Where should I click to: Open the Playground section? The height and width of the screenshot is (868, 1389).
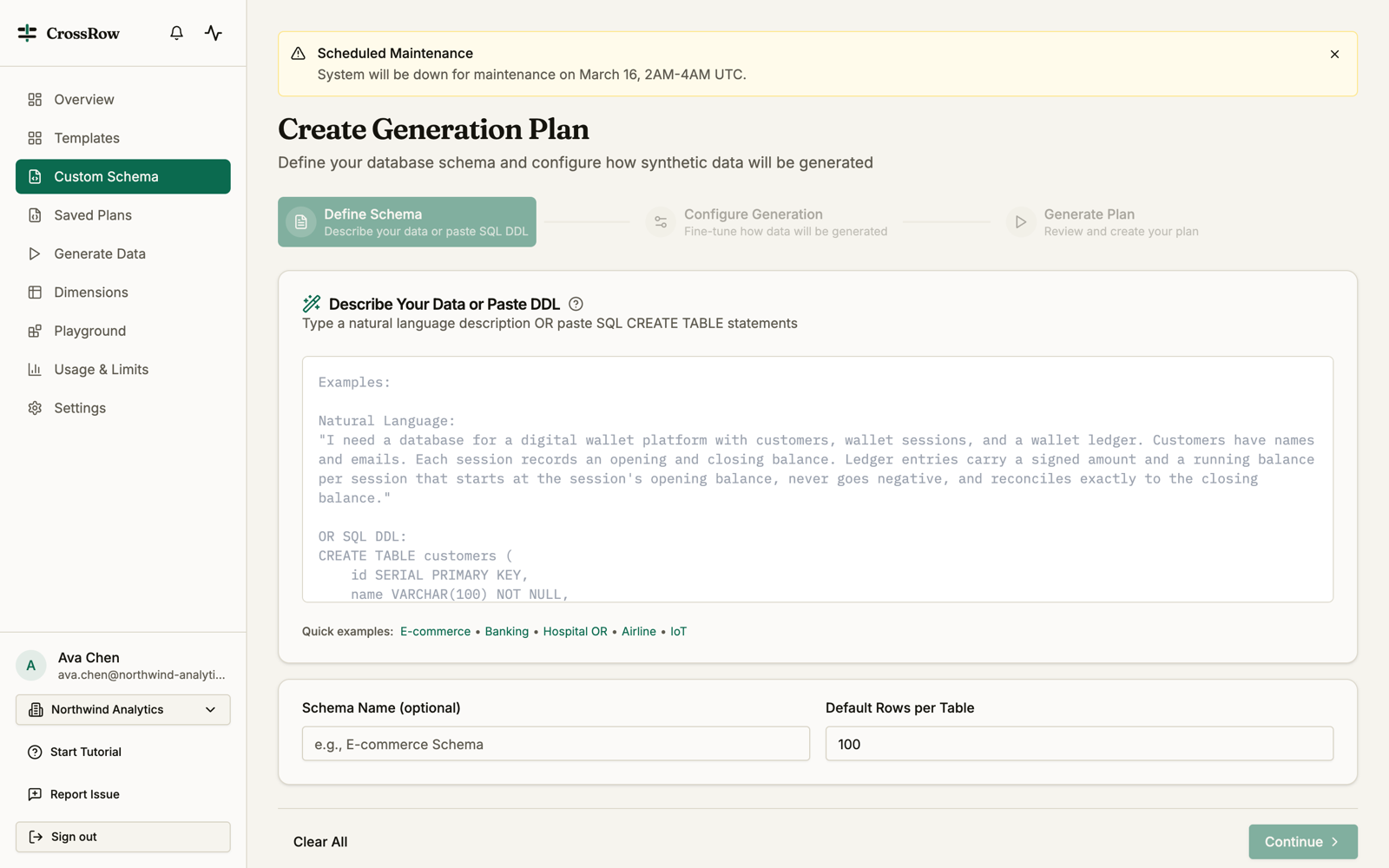pyautogui.click(x=123, y=331)
